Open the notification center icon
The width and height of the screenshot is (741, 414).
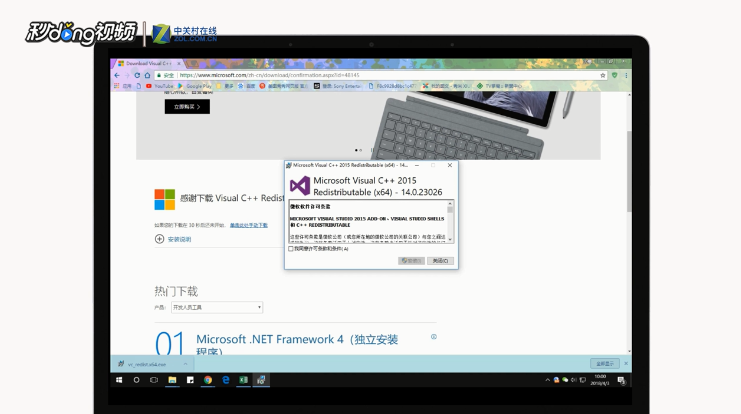coord(621,380)
